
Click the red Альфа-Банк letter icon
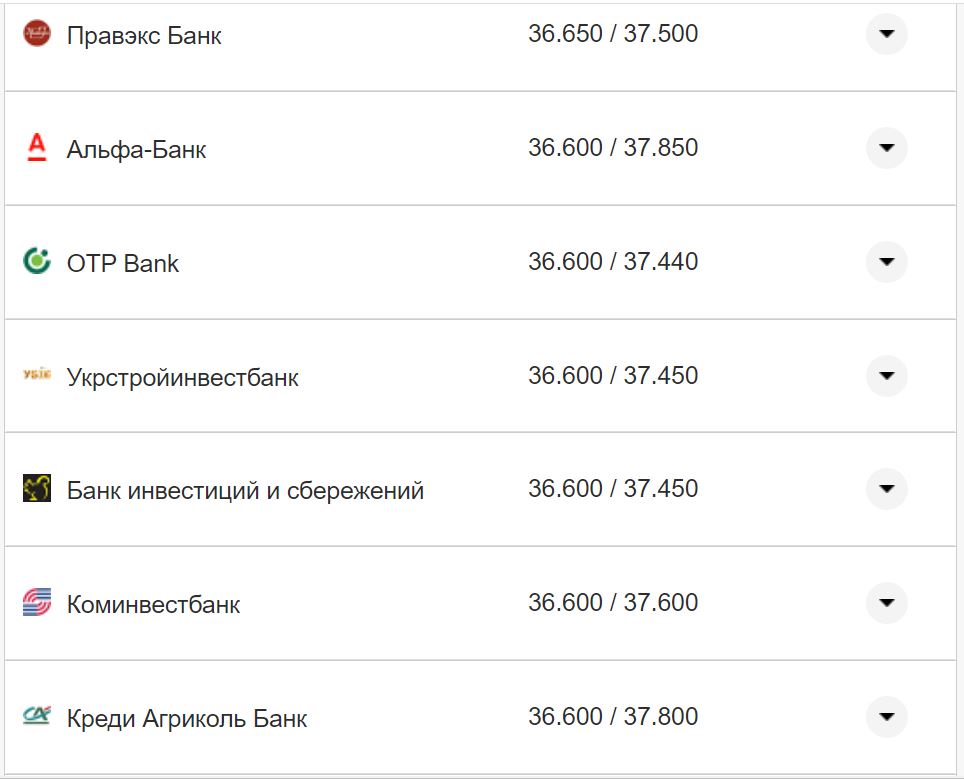tap(36, 146)
